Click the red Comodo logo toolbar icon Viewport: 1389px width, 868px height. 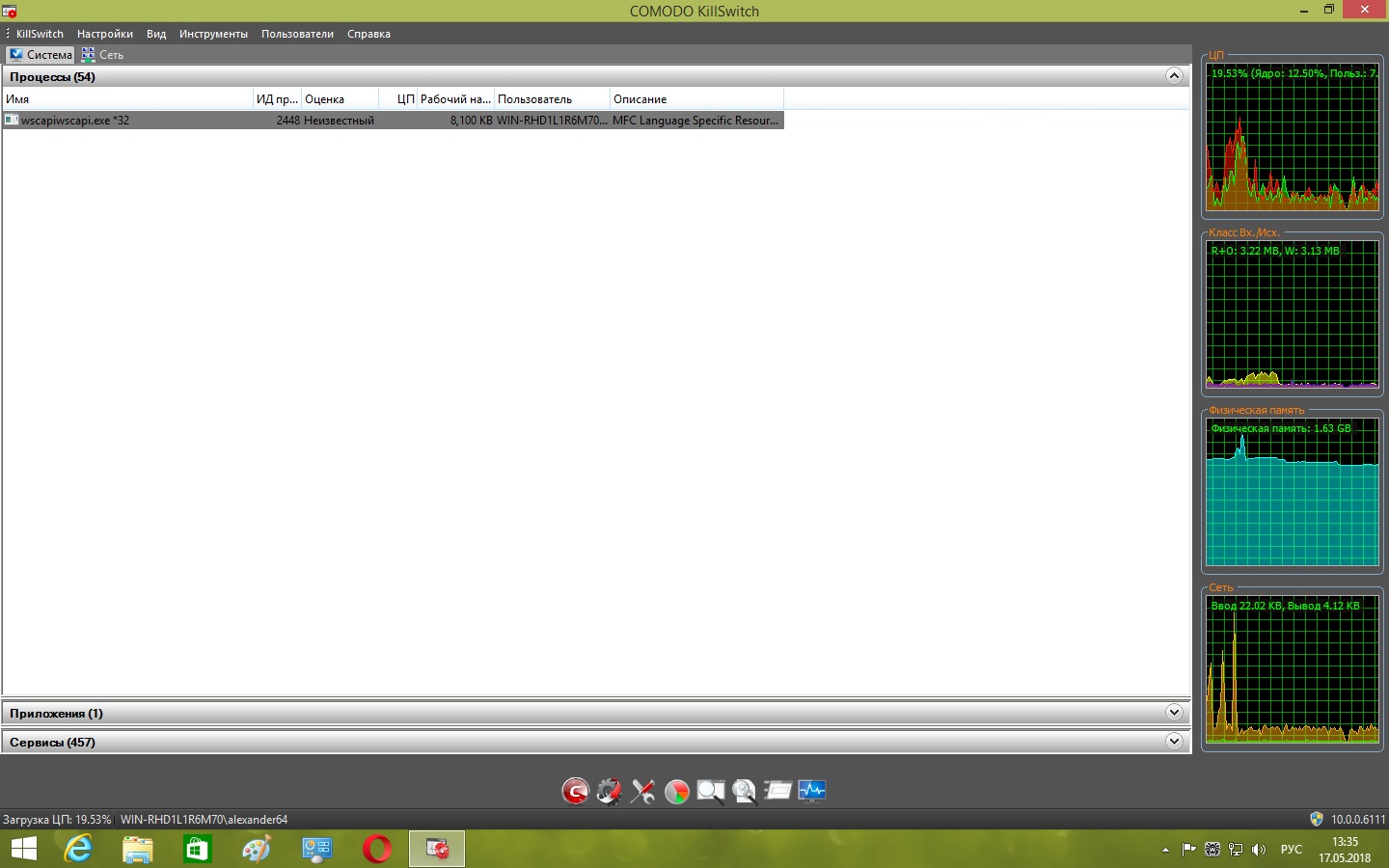pyautogui.click(x=575, y=792)
